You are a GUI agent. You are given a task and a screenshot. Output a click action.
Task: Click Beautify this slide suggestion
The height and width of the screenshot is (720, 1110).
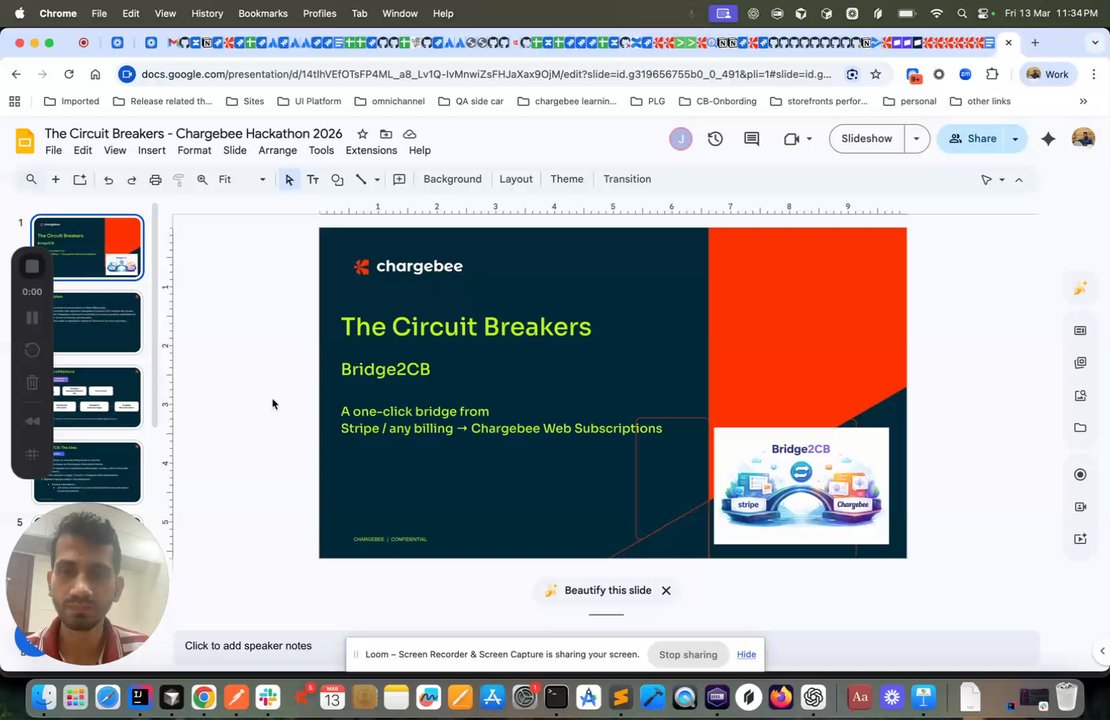pyautogui.click(x=607, y=590)
